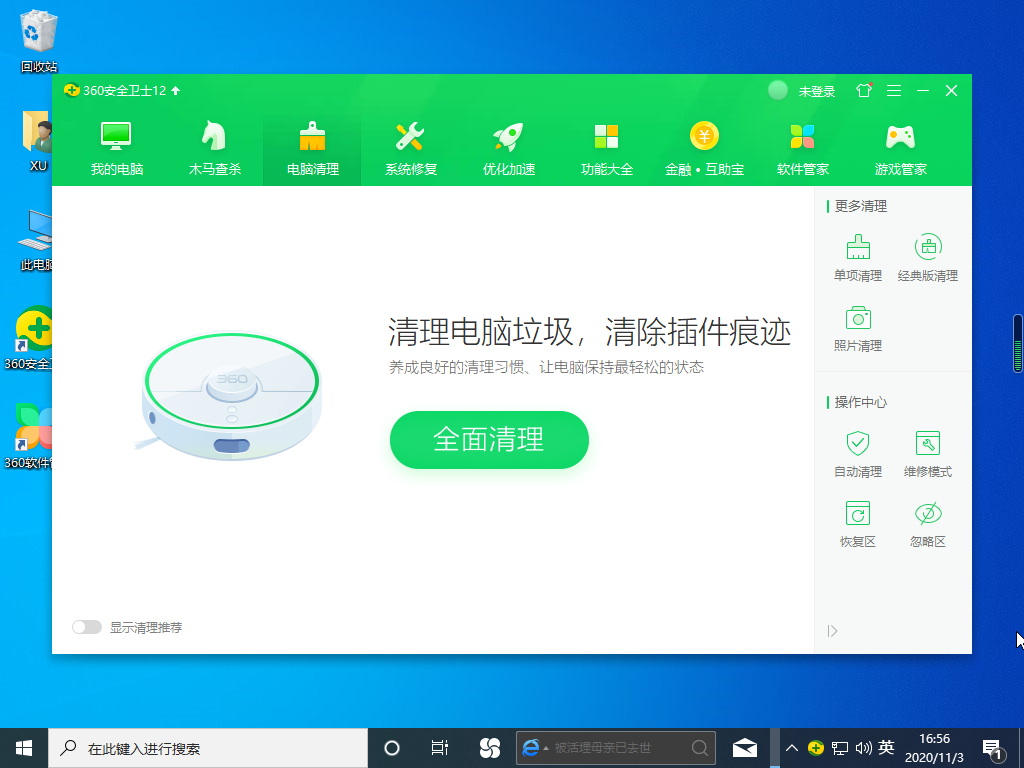Viewport: 1024px width, 768px height.
Task: Click 未登录 login link
Action: tap(816, 91)
